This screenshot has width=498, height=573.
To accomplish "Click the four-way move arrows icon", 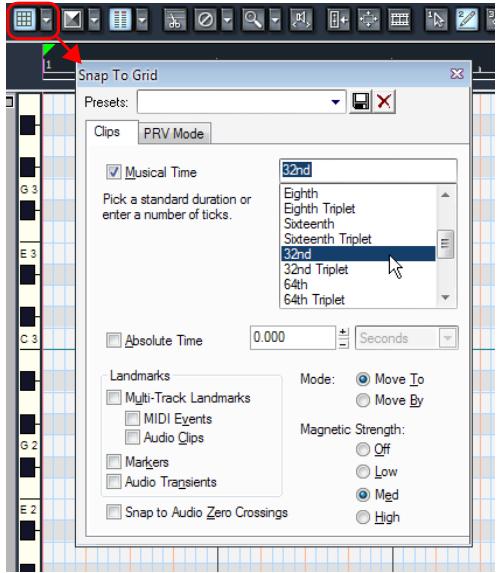I will (x=368, y=19).
